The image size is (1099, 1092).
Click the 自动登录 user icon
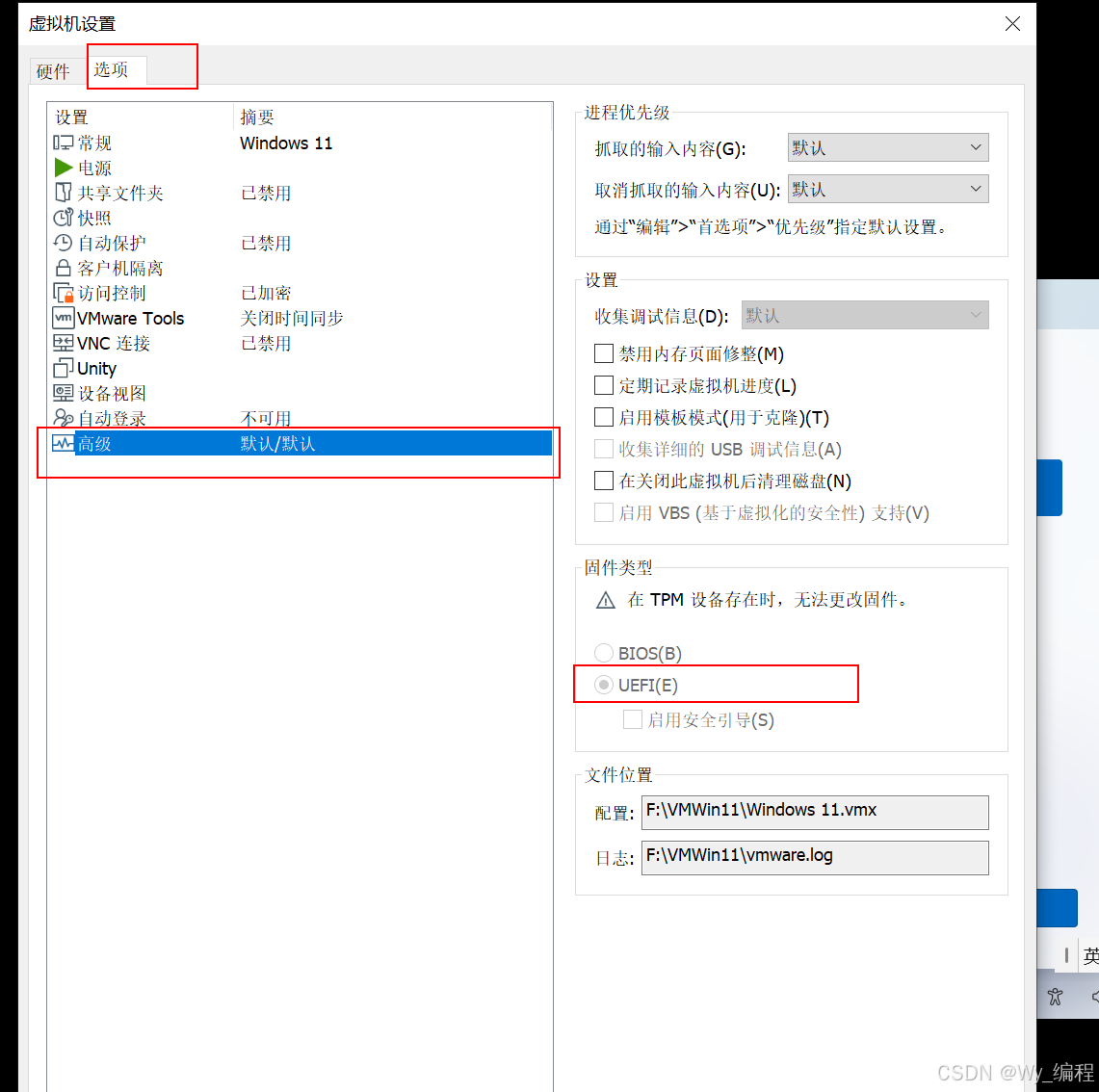coord(63,419)
